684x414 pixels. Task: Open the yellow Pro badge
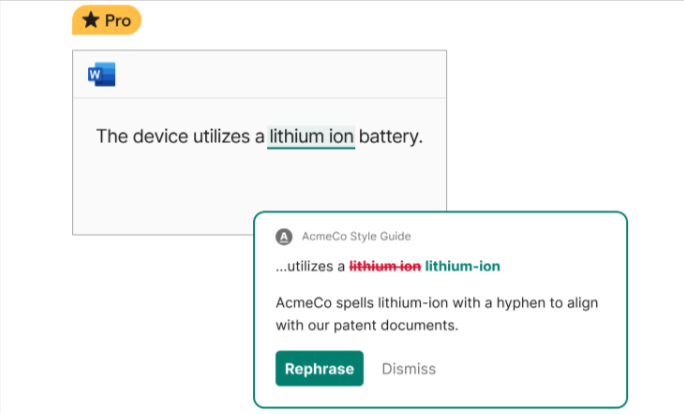[107, 20]
